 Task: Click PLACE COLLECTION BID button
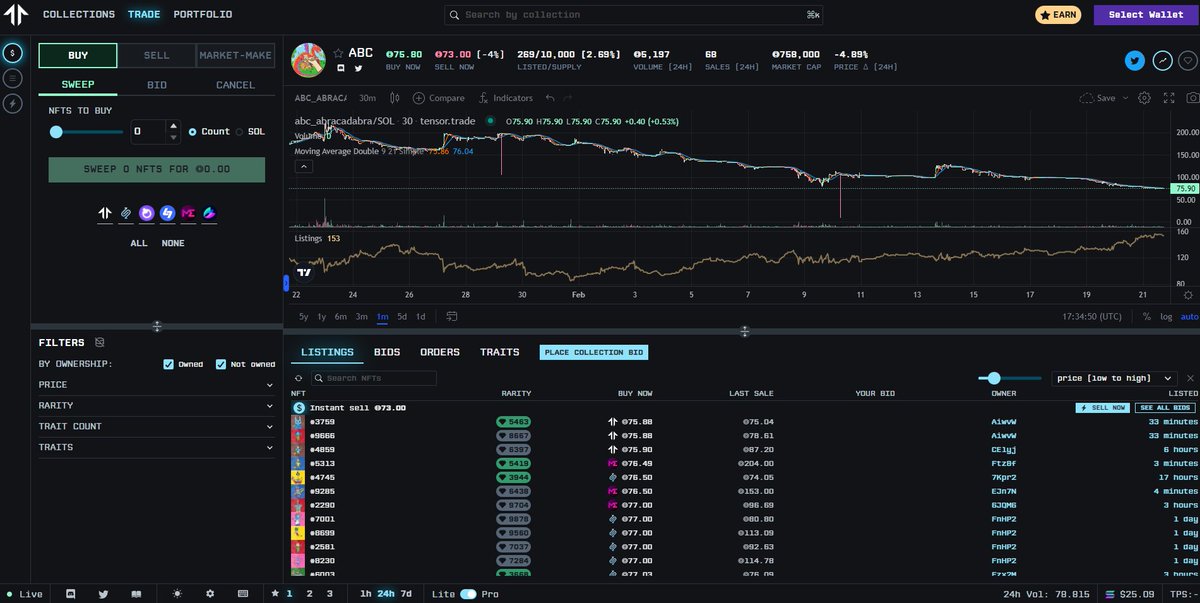(x=593, y=352)
